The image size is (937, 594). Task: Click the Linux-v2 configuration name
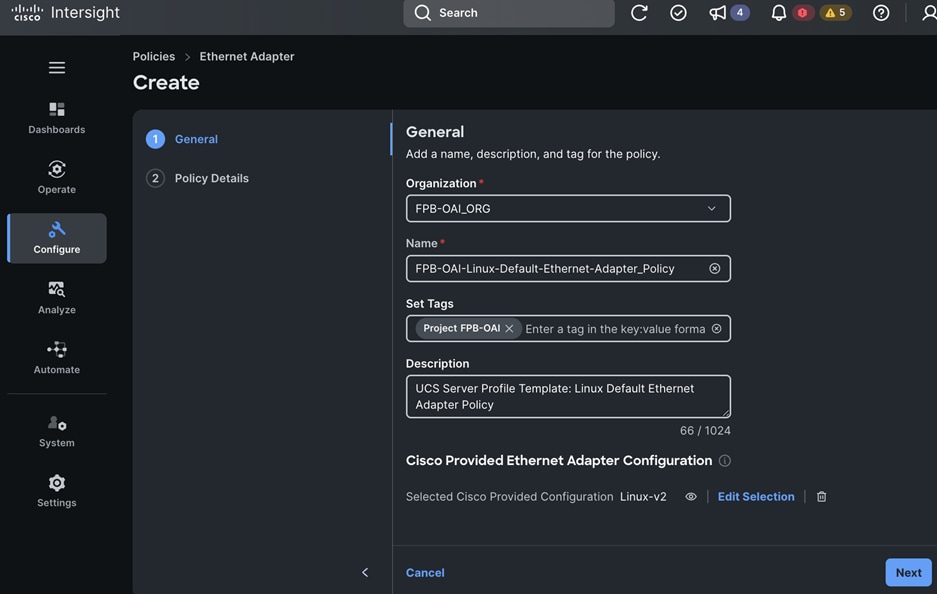[643, 497]
